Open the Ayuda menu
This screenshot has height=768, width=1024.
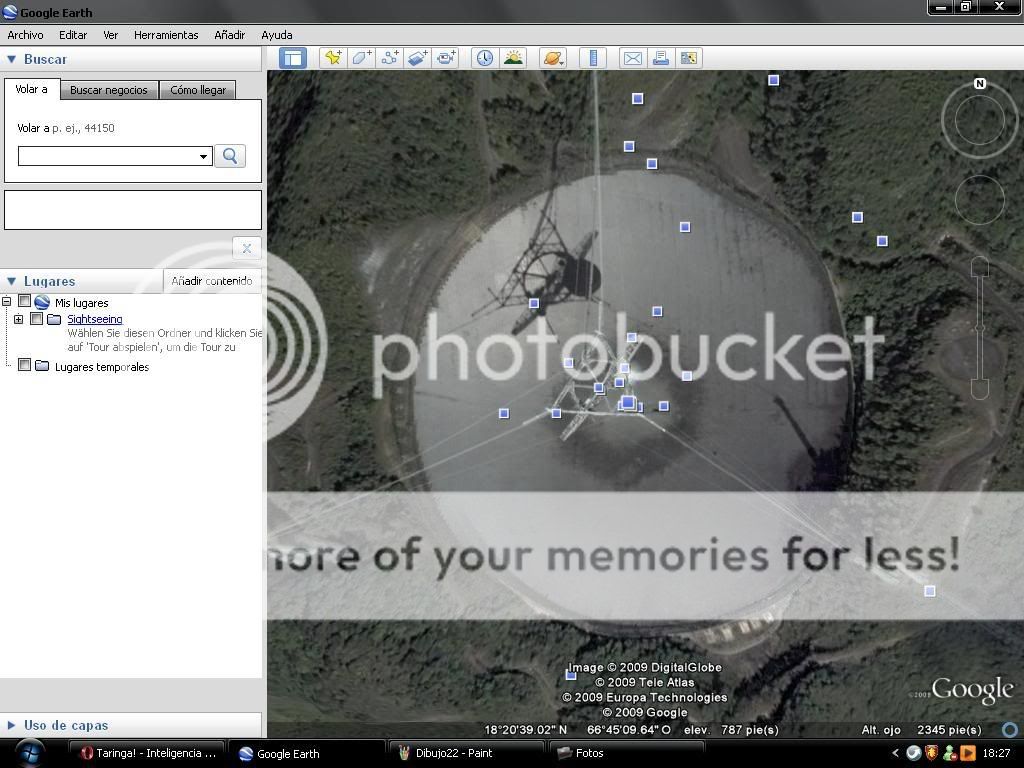point(277,35)
